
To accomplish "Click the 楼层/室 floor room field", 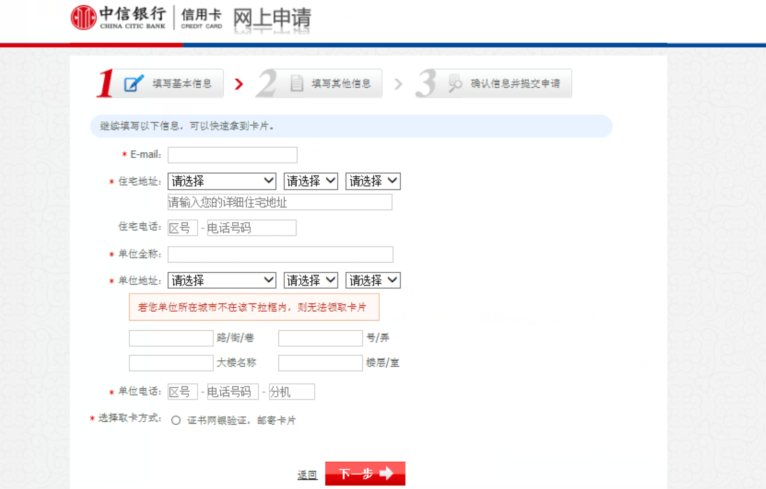I will (x=320, y=363).
